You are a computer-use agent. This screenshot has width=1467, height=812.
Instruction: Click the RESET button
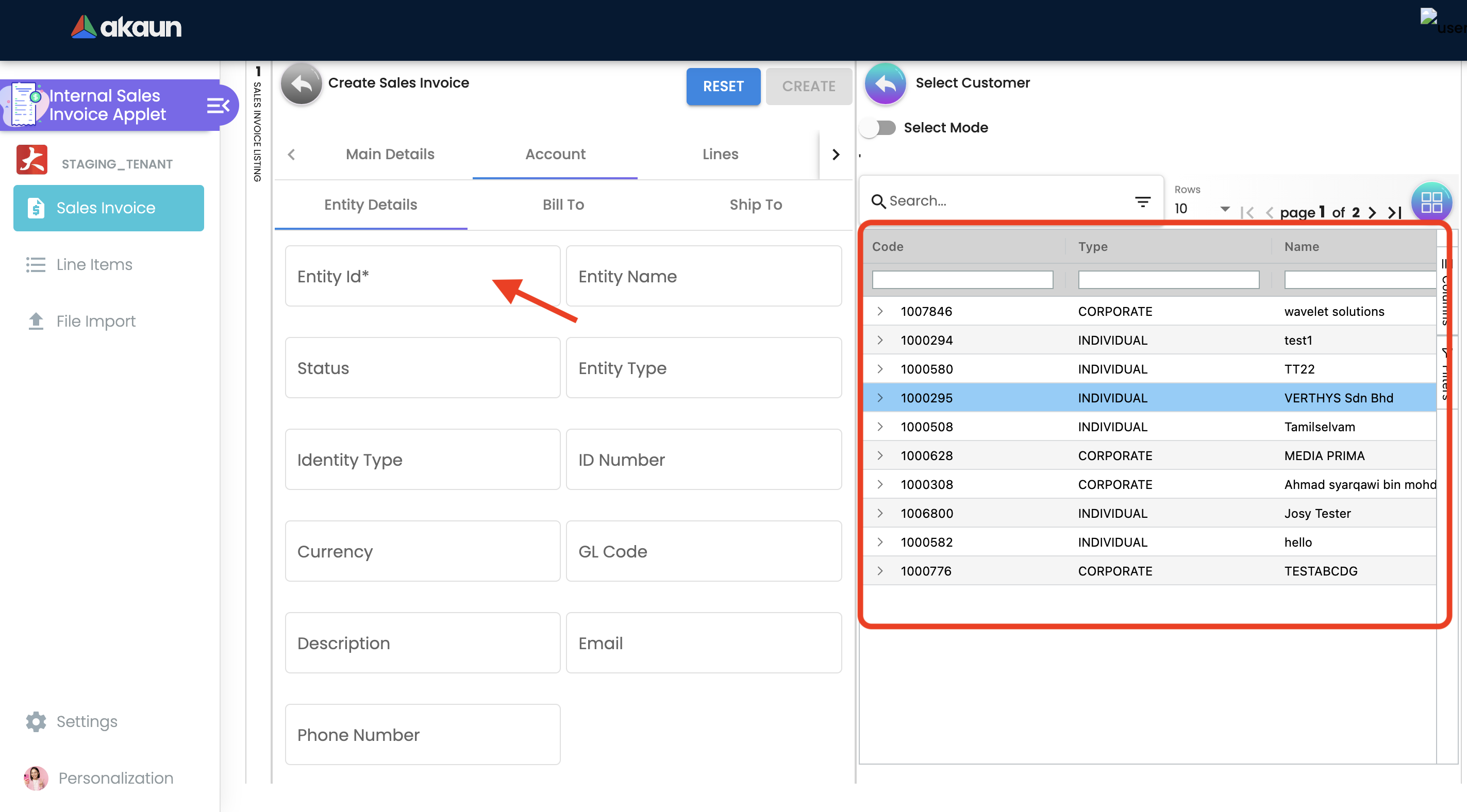(x=722, y=86)
